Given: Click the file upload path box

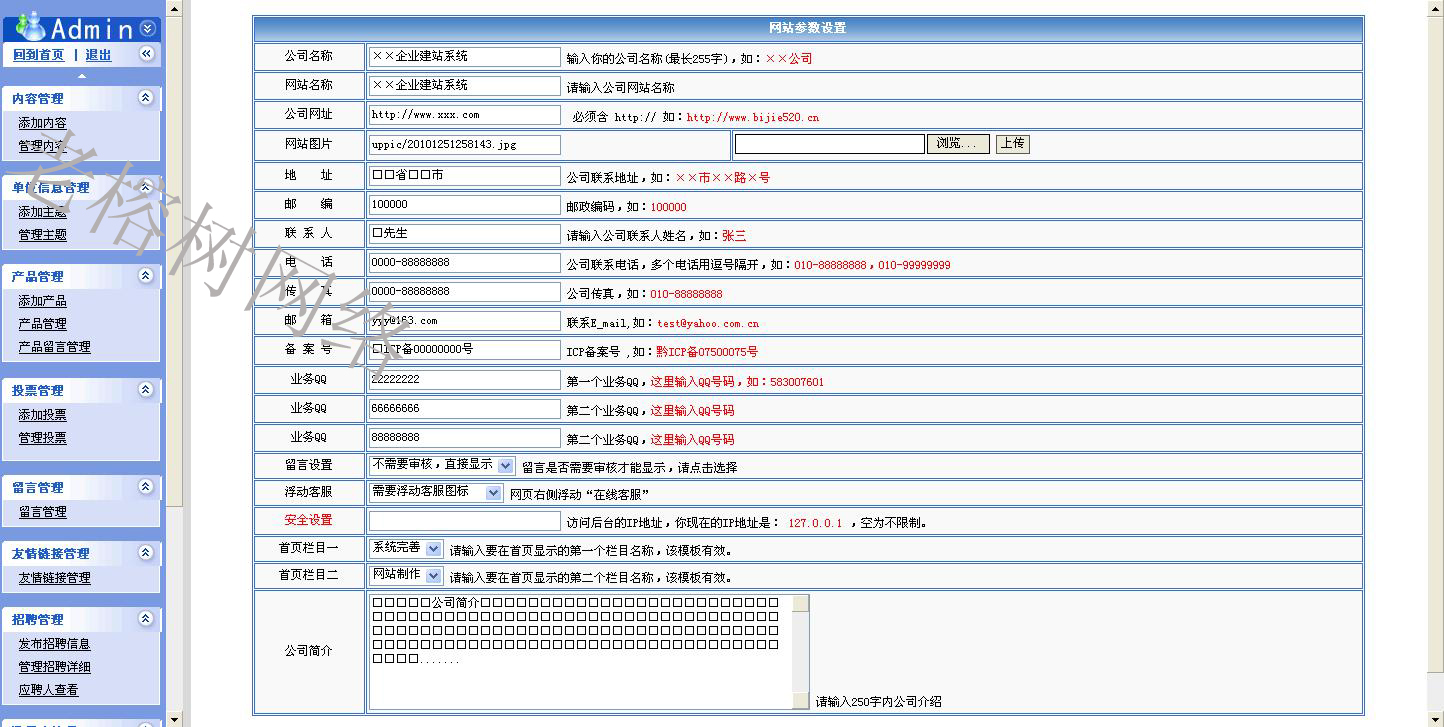Looking at the screenshot, I should pyautogui.click(x=830, y=144).
